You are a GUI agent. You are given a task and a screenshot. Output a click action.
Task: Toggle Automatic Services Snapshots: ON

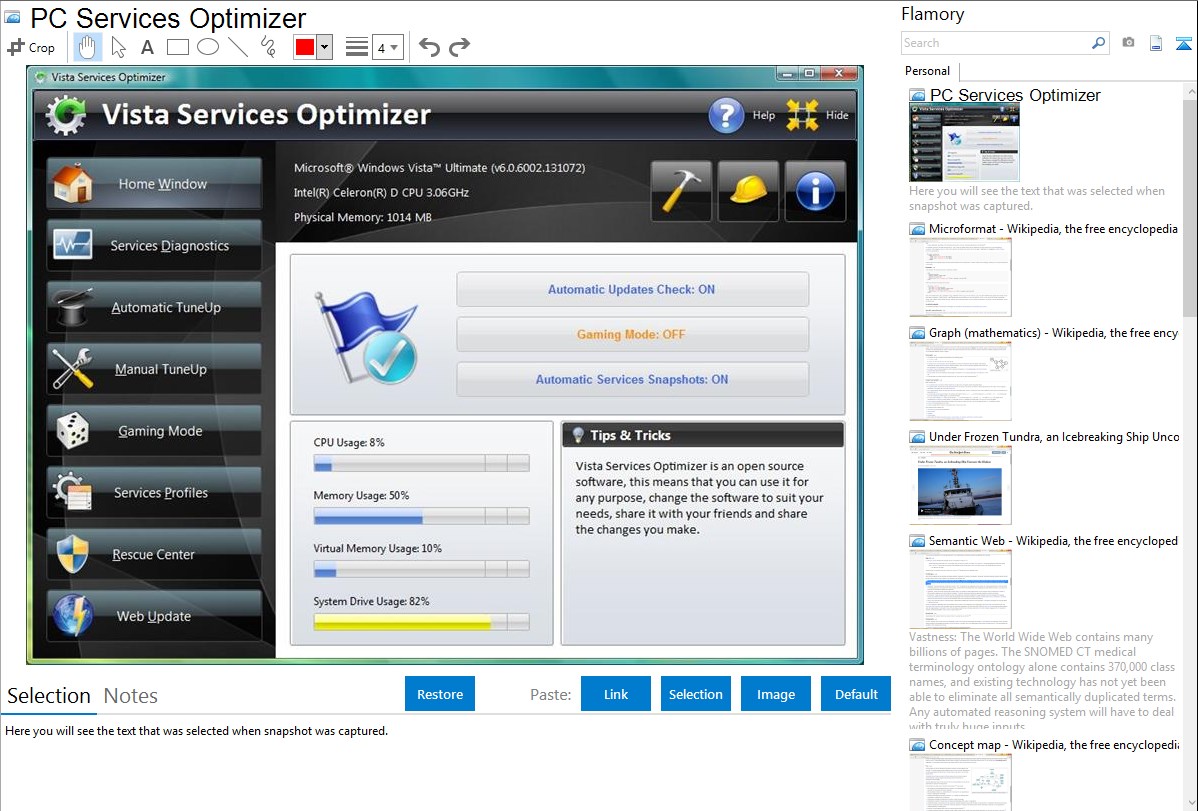pos(632,380)
